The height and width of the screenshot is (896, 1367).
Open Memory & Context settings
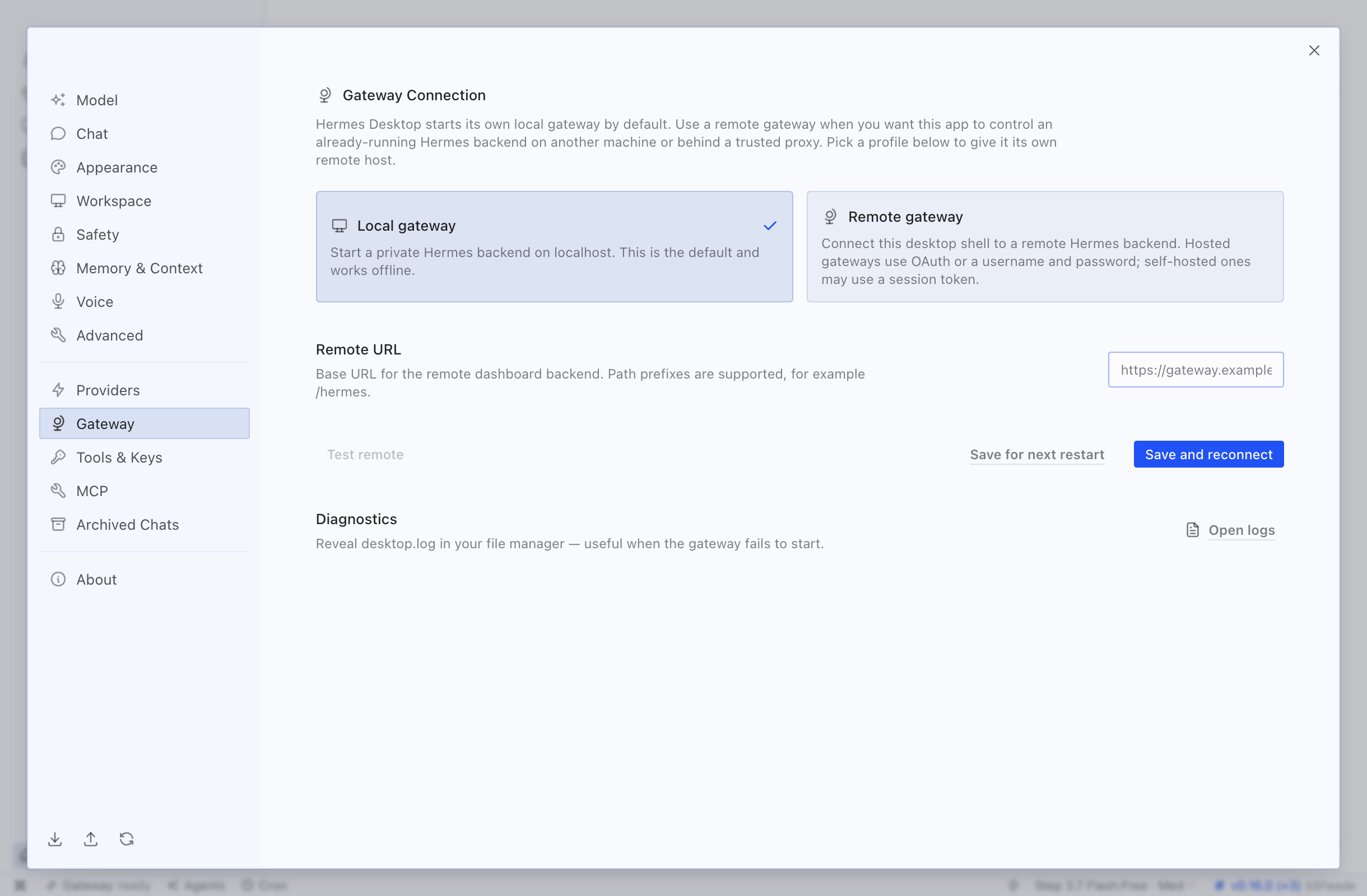pos(144,268)
